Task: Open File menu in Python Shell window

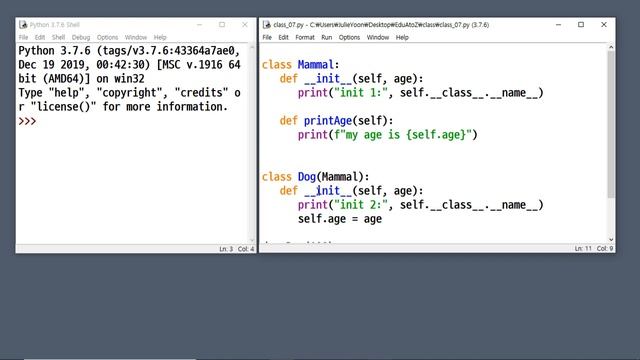Action: click(23, 37)
